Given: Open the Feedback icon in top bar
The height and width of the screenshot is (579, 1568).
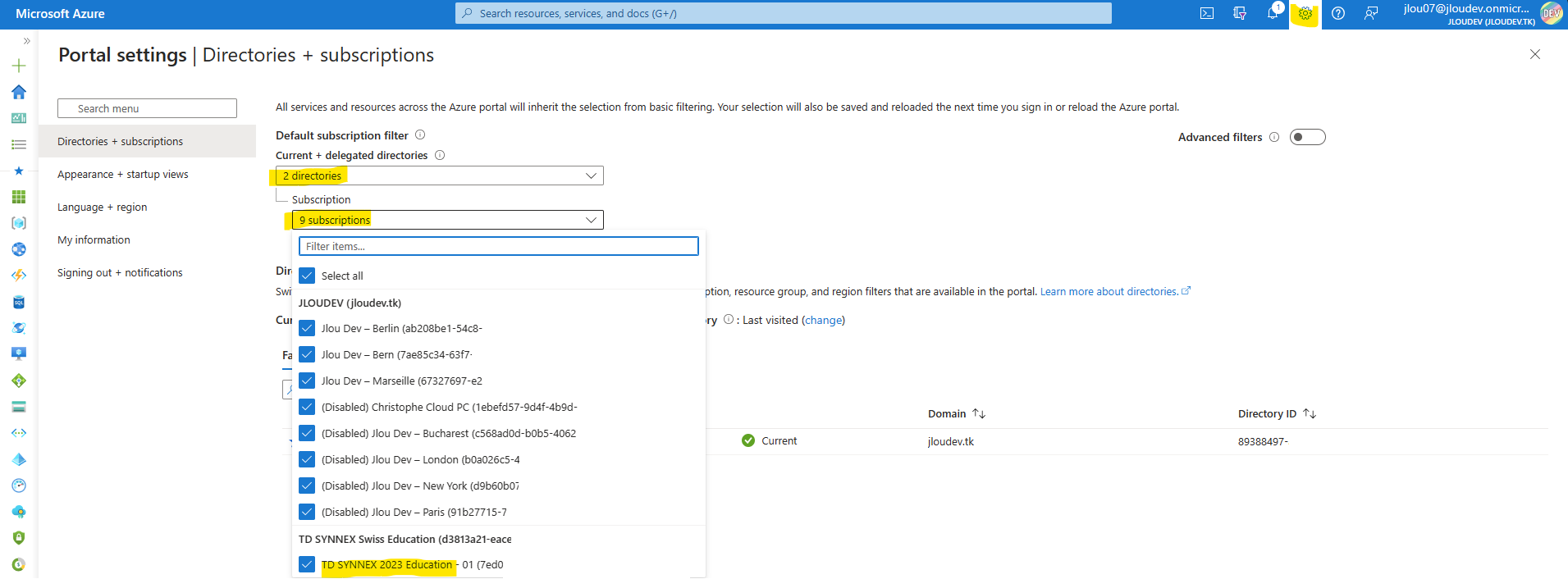Looking at the screenshot, I should pos(1371,13).
